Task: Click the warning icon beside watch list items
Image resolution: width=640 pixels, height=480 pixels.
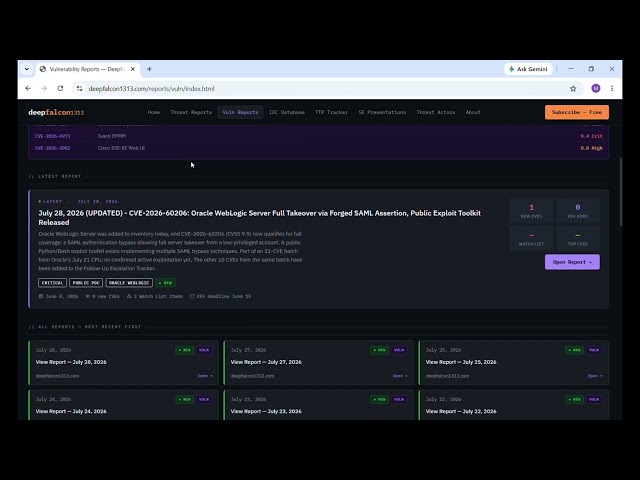Action: pos(129,296)
